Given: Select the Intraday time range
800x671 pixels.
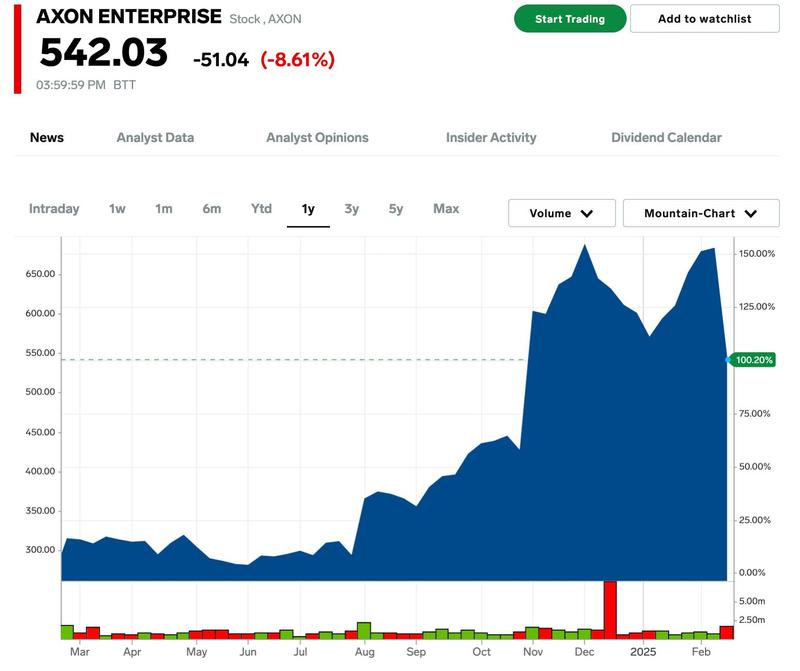Looking at the screenshot, I should click(x=54, y=209).
